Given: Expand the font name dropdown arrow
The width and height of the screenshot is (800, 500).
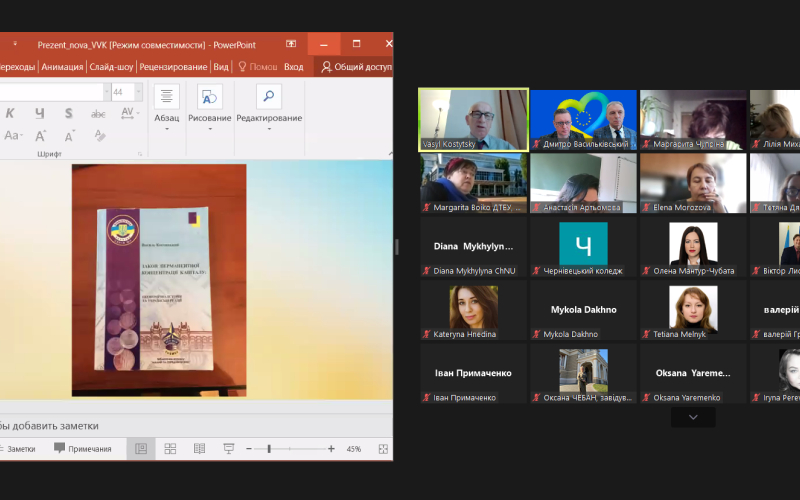Looking at the screenshot, I should tap(107, 92).
